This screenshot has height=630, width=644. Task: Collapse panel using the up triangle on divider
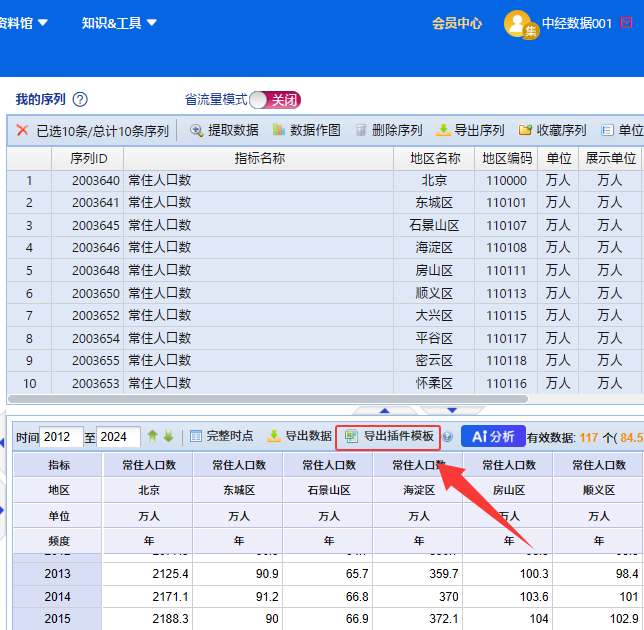(x=384, y=410)
